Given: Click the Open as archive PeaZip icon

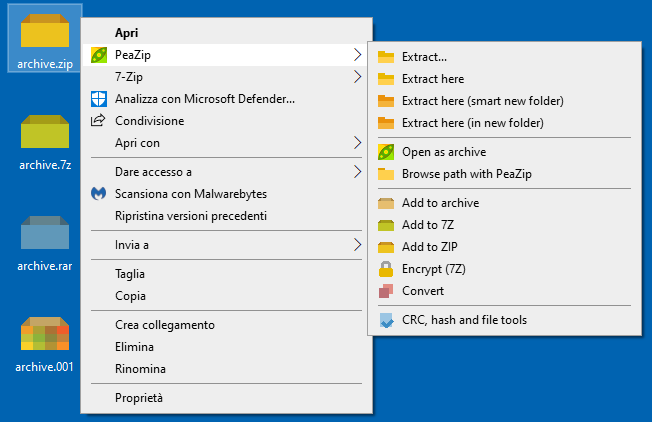Looking at the screenshot, I should pyautogui.click(x=386, y=152).
